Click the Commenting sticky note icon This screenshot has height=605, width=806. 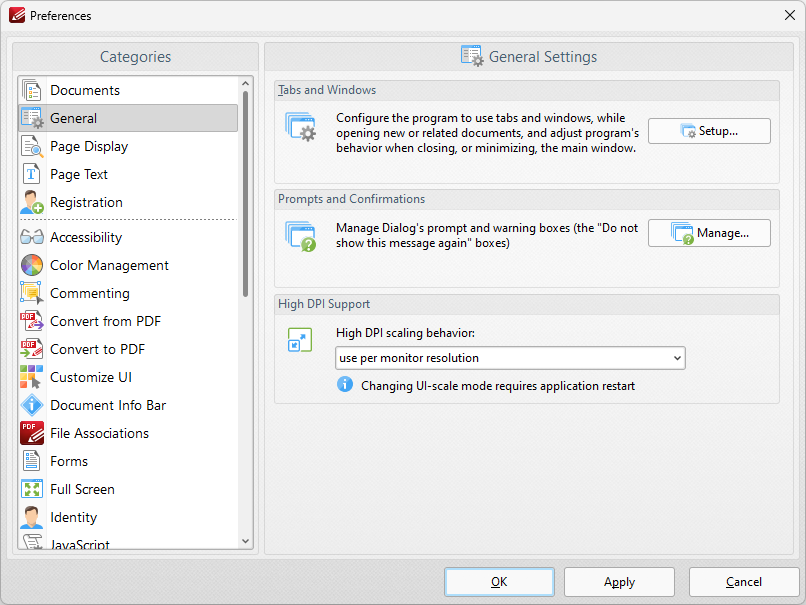pyautogui.click(x=32, y=293)
